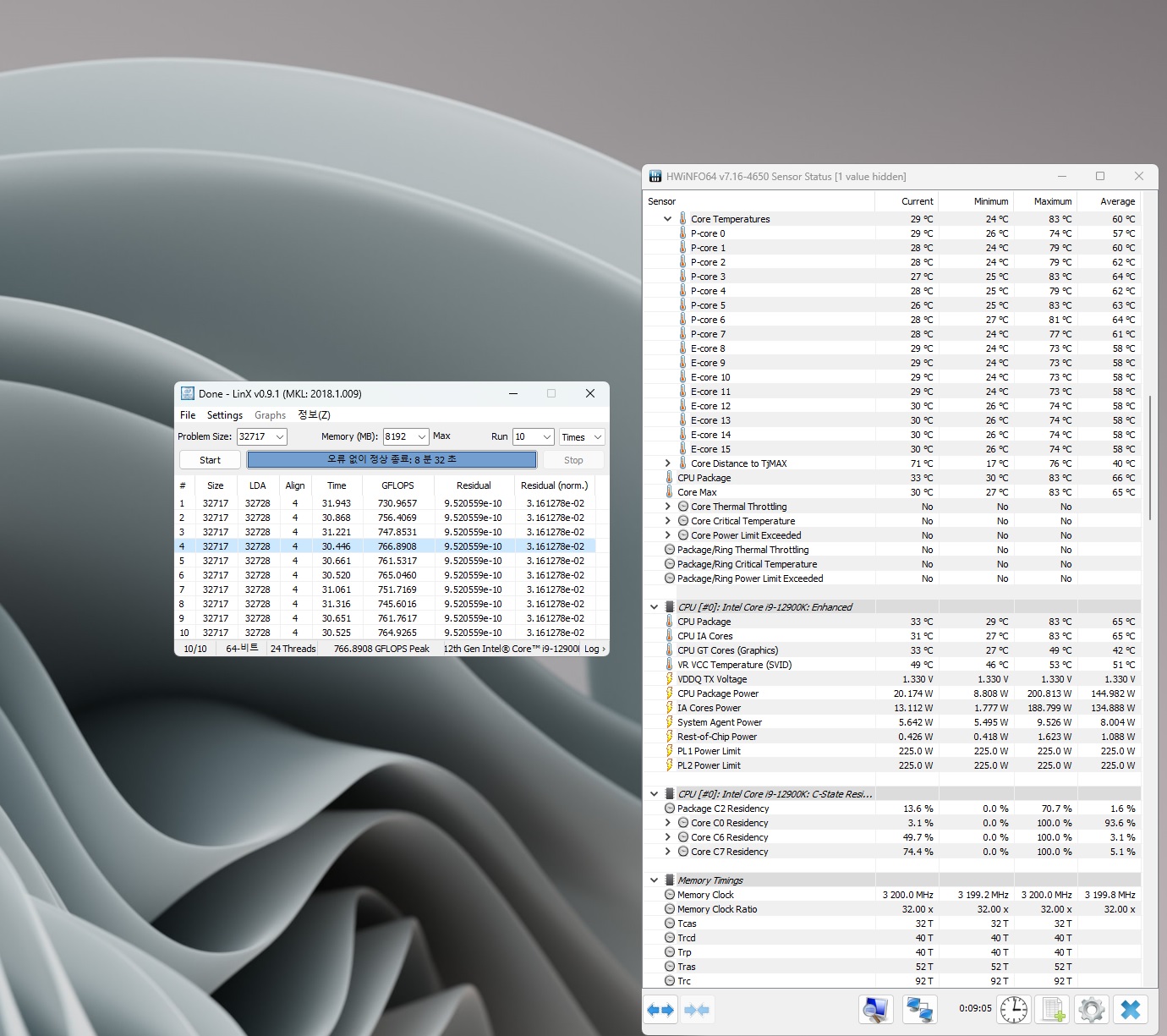This screenshot has width=1167, height=1036.
Task: Click the round icon beside Memory Clock
Action: [670, 895]
